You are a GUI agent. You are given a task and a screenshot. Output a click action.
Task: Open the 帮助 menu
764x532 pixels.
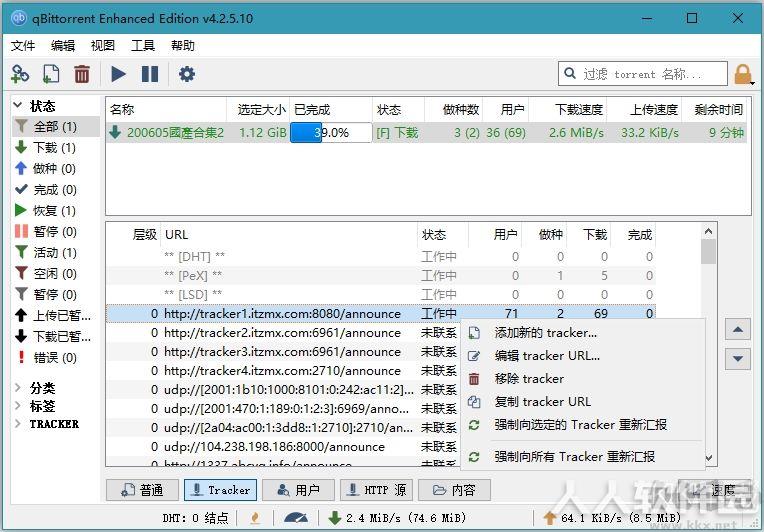183,46
